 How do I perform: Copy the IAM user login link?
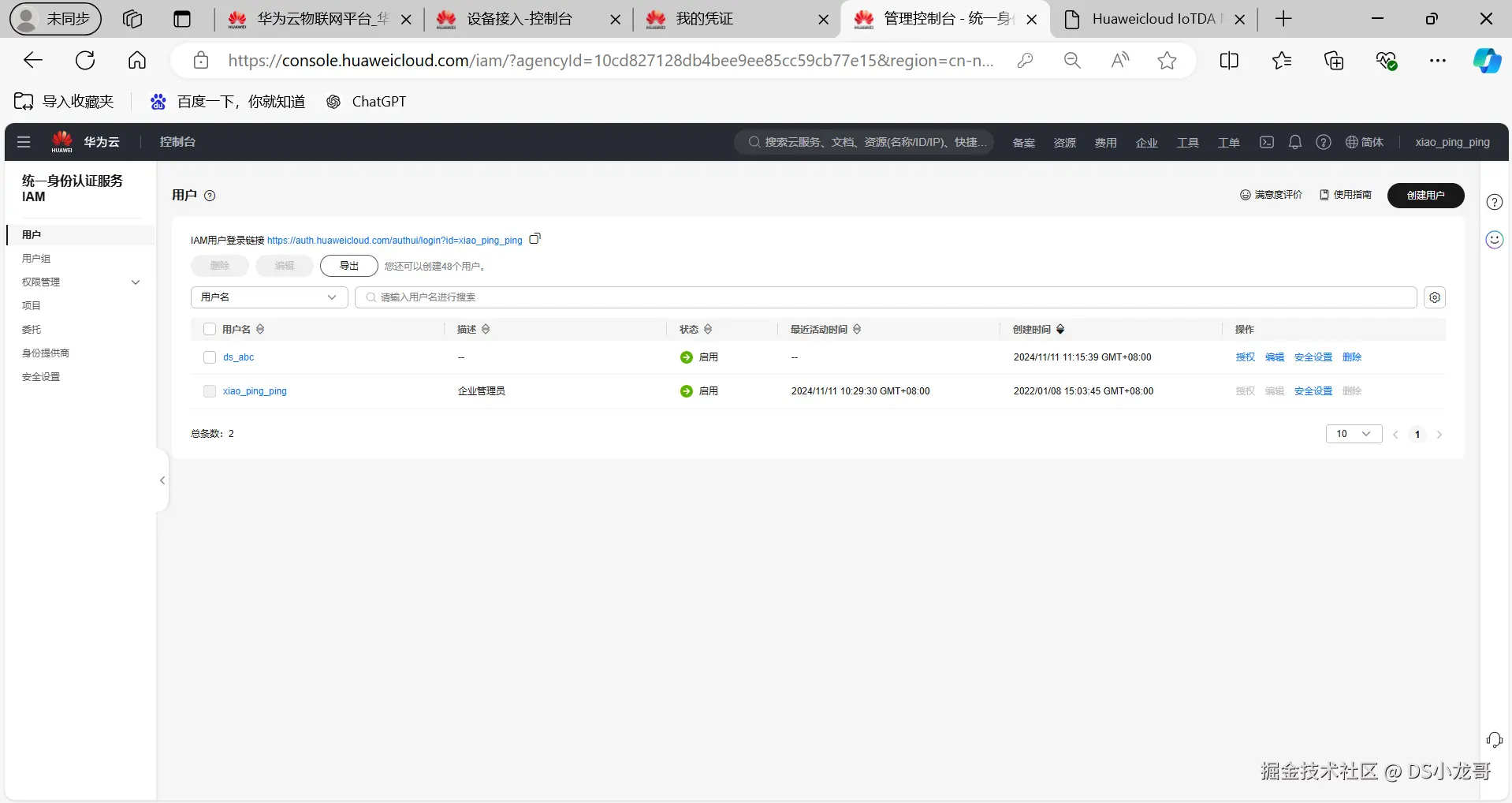coord(535,239)
